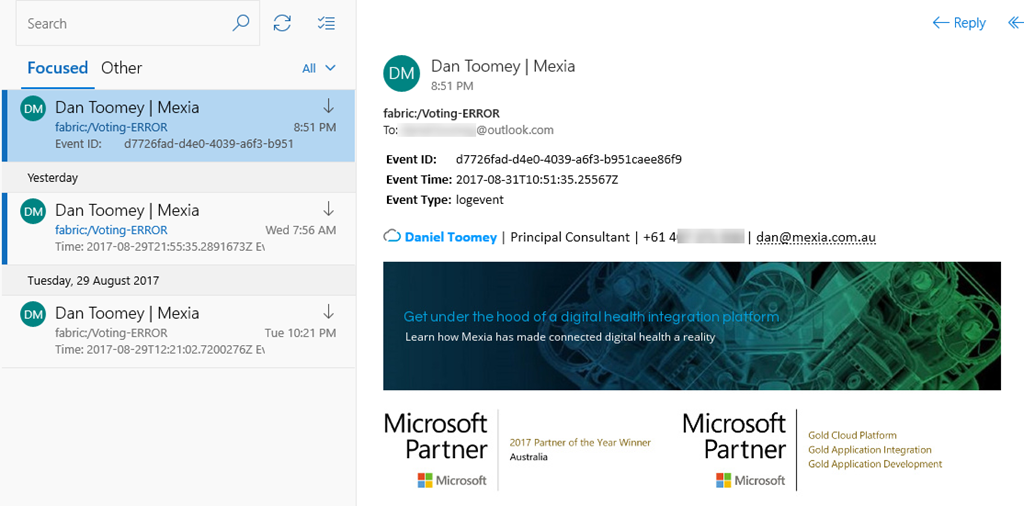The image size is (1024, 506).
Task: Click the sync mailbox refresh icon
Action: (282, 23)
